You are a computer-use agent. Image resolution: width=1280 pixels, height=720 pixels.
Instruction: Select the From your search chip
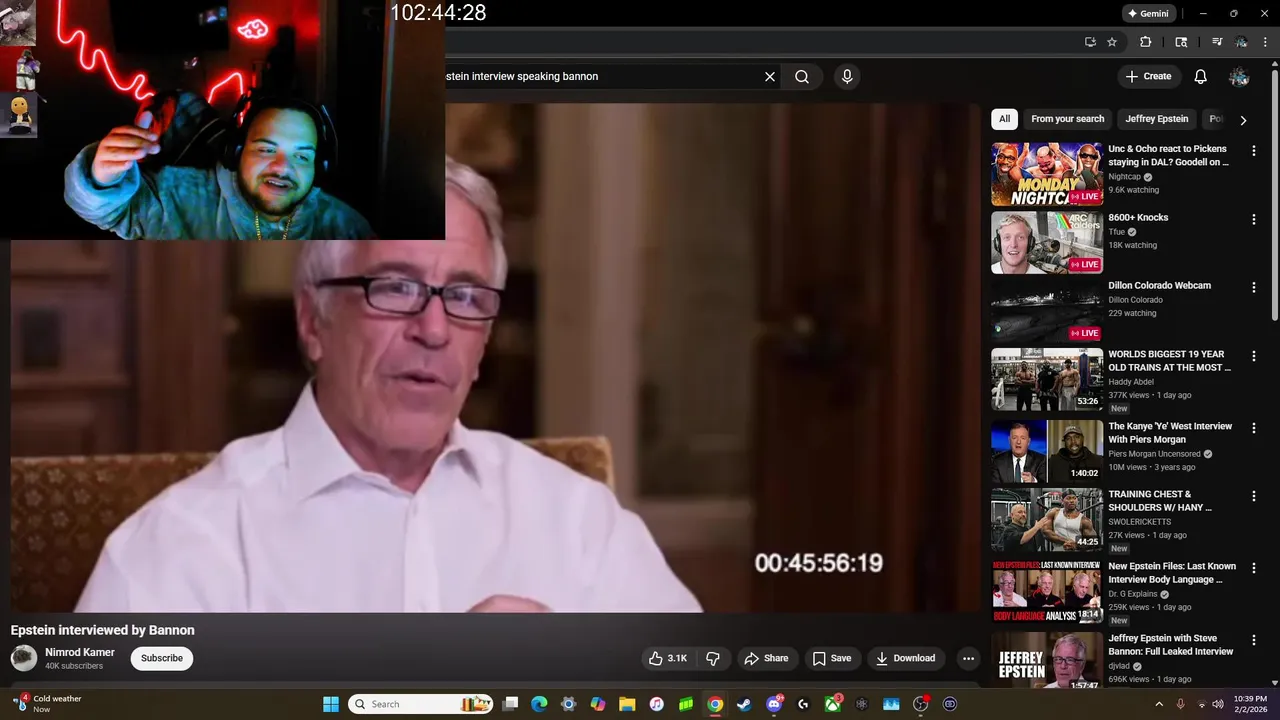[x=1068, y=119]
